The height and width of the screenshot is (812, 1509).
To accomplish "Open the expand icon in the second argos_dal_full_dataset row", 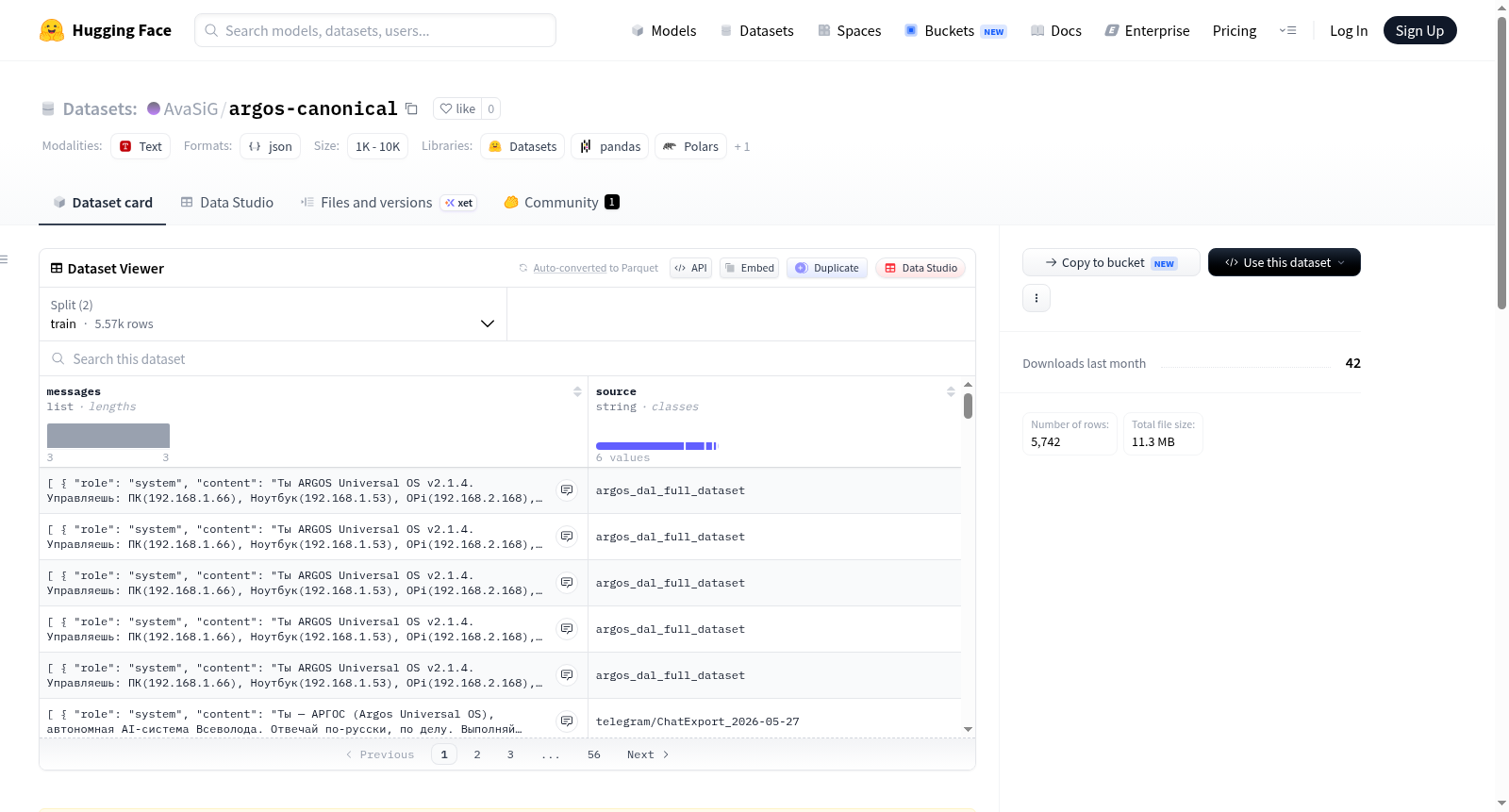I will pyautogui.click(x=567, y=537).
